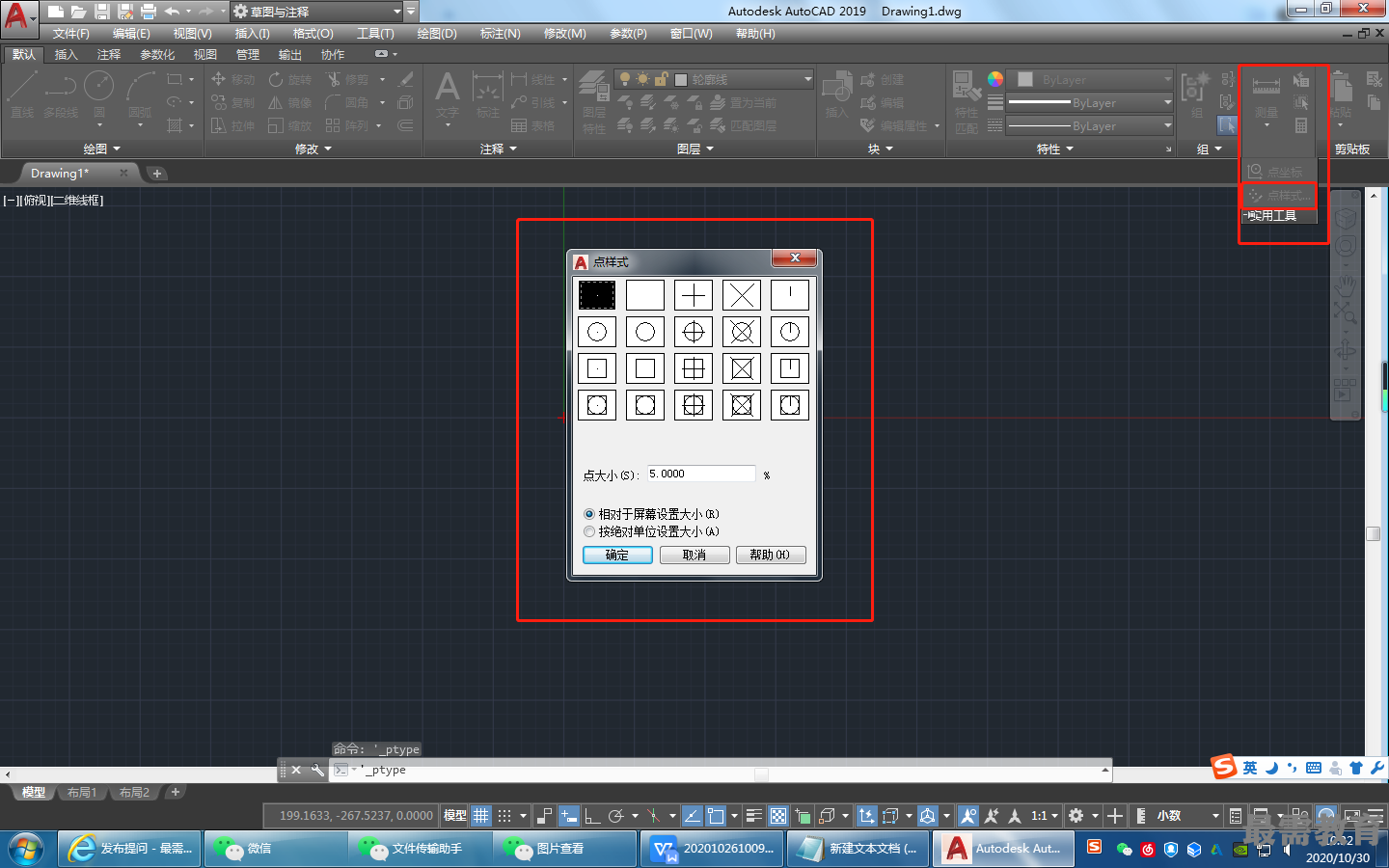Click the Table (表格) tool
The image size is (1389, 868).
point(532,125)
